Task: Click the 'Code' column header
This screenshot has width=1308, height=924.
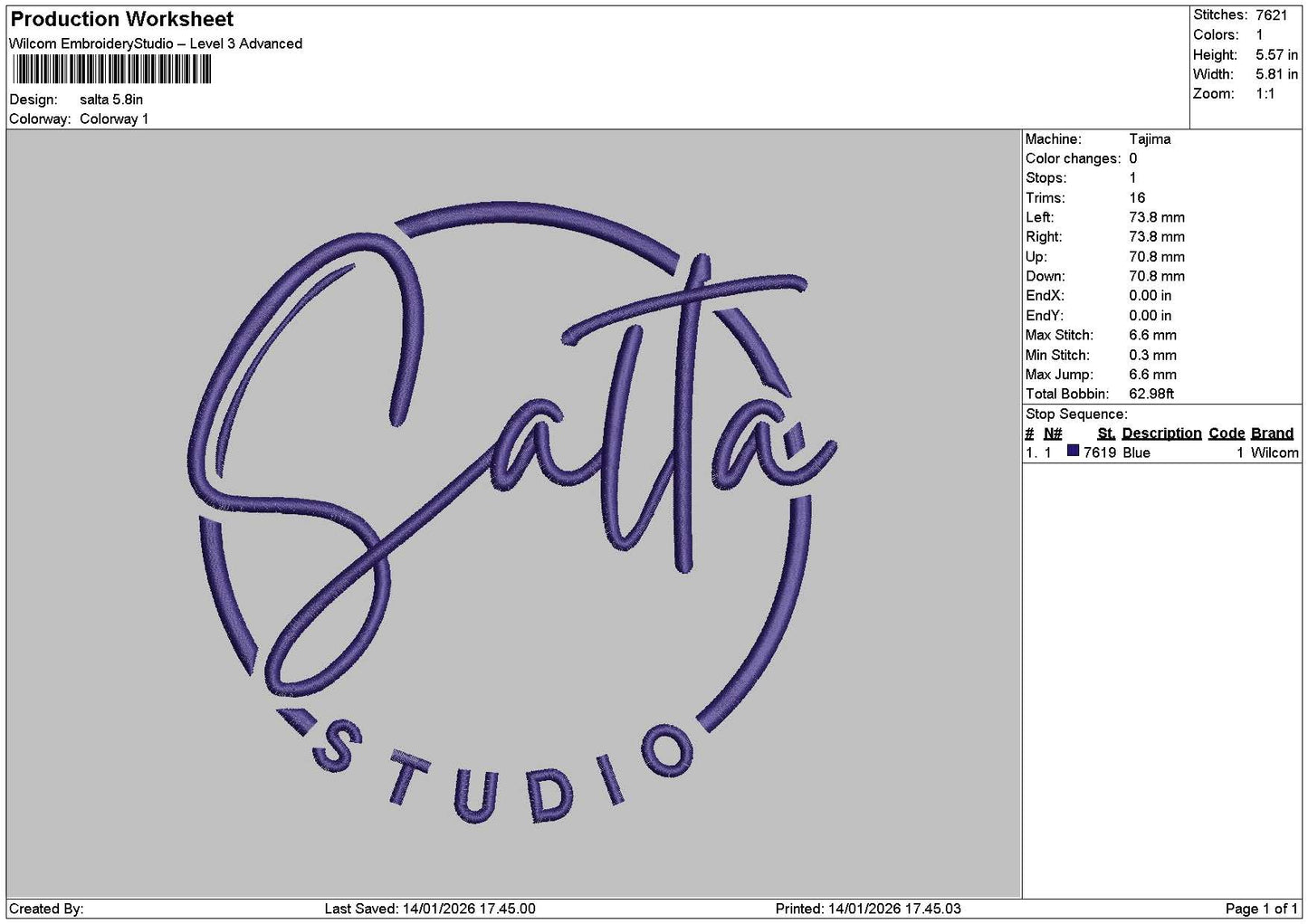Action: click(x=1227, y=433)
